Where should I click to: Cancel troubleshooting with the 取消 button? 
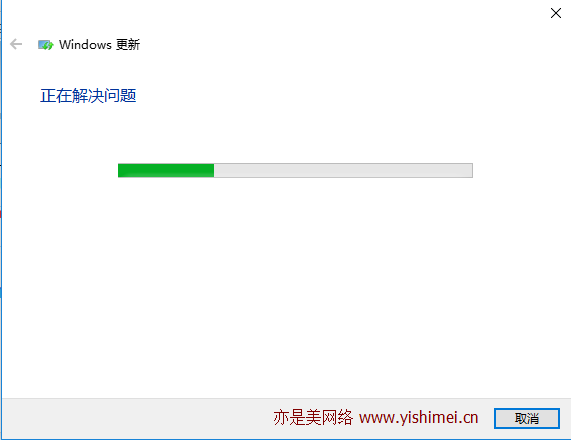(x=527, y=418)
